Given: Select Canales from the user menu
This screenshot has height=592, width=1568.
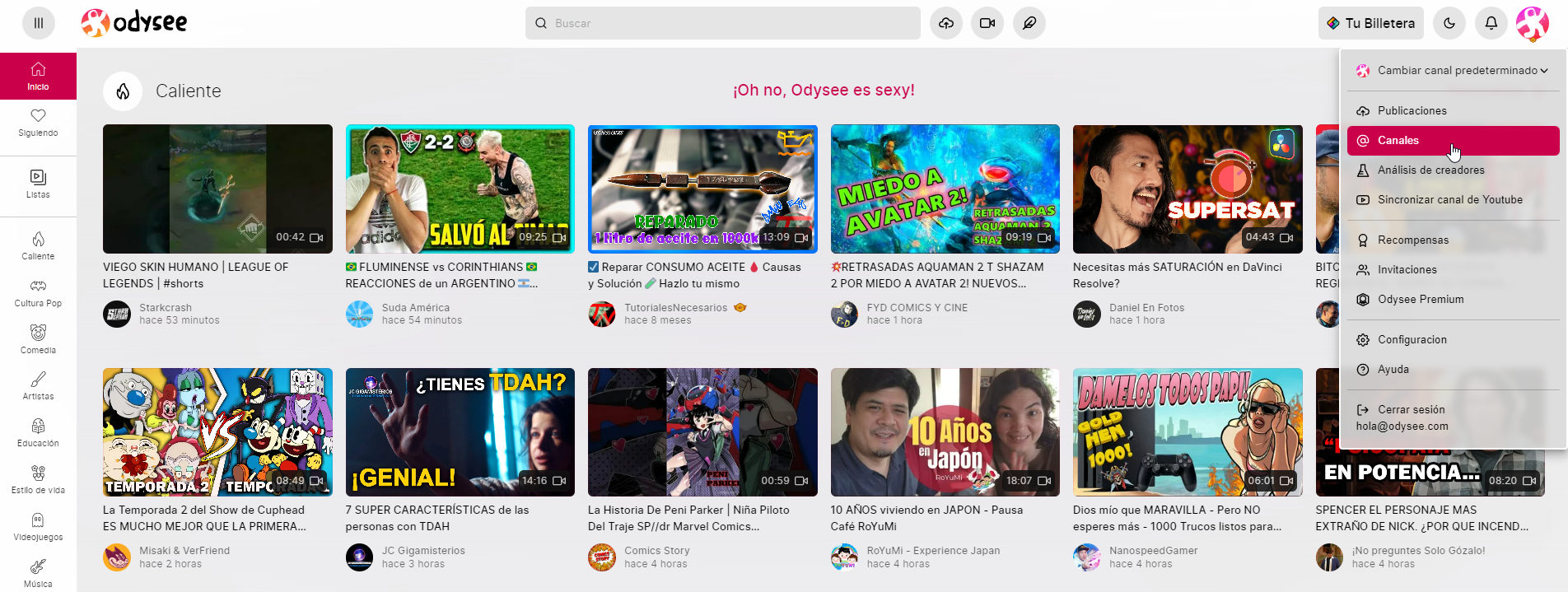Looking at the screenshot, I should coord(1453,141).
